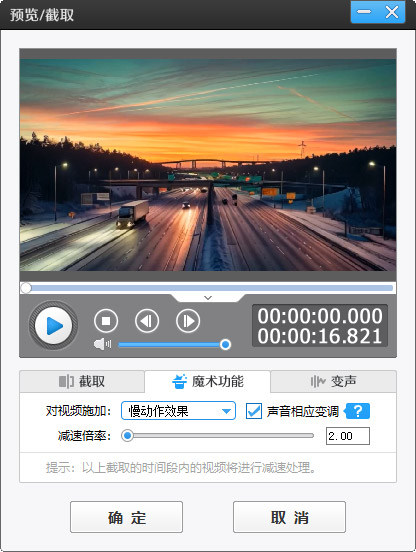This screenshot has width=416, height=552.
Task: Click the clip icon on 截取 tab
Action: pos(66,381)
